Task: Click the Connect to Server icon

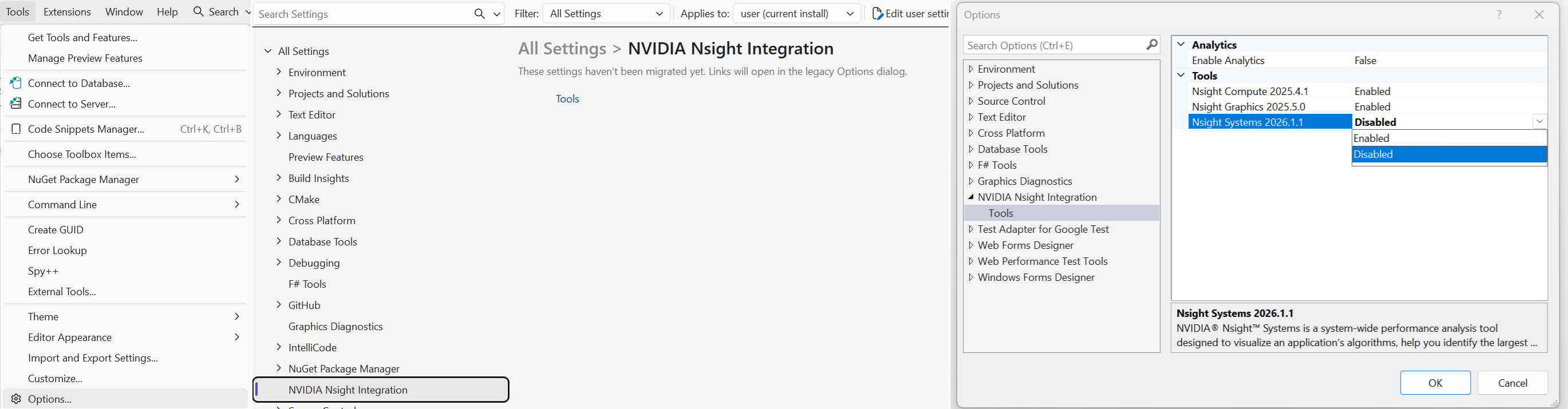Action: (x=16, y=104)
